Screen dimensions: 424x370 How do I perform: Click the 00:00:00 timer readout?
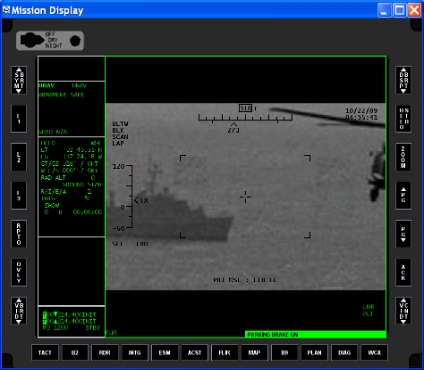[87, 212]
